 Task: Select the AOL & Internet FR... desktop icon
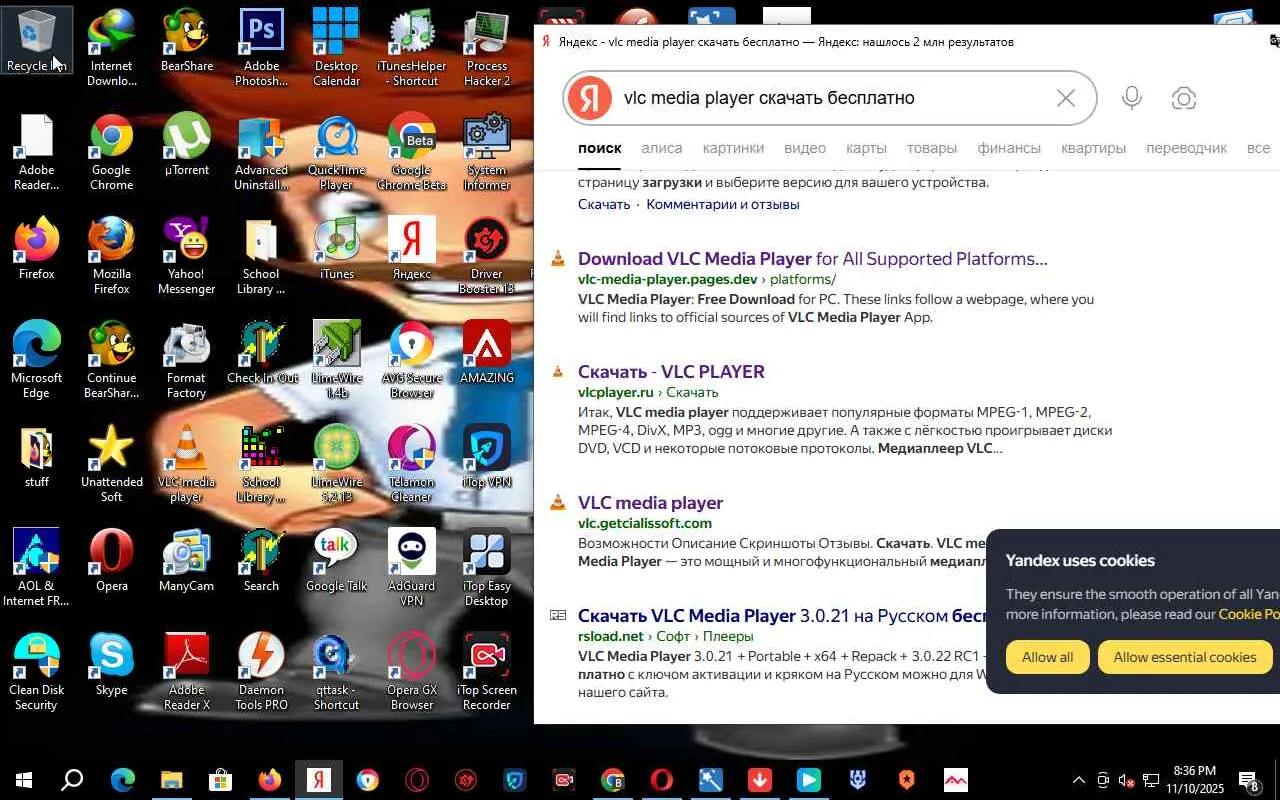click(x=36, y=568)
